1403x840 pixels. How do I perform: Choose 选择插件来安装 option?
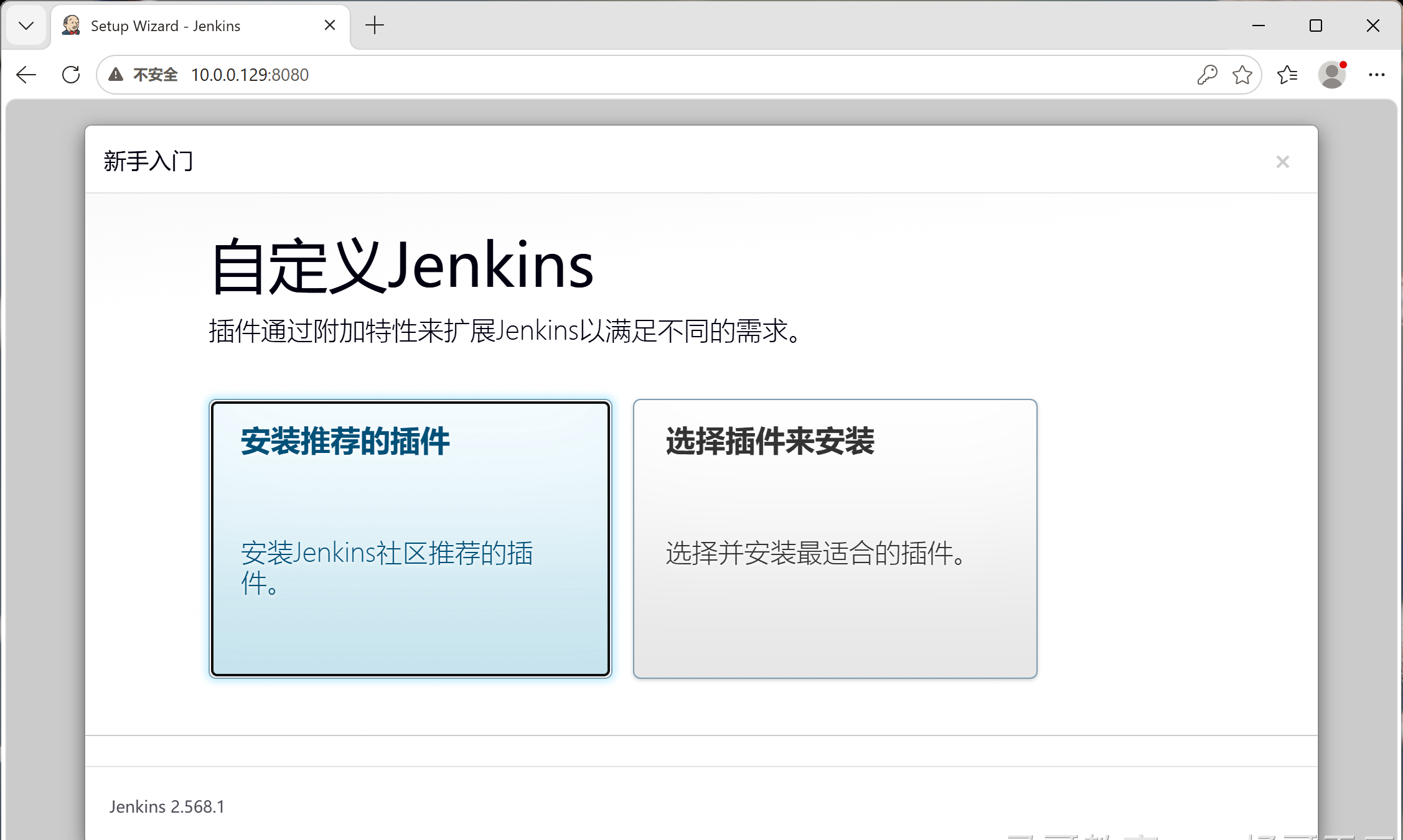[x=835, y=538]
